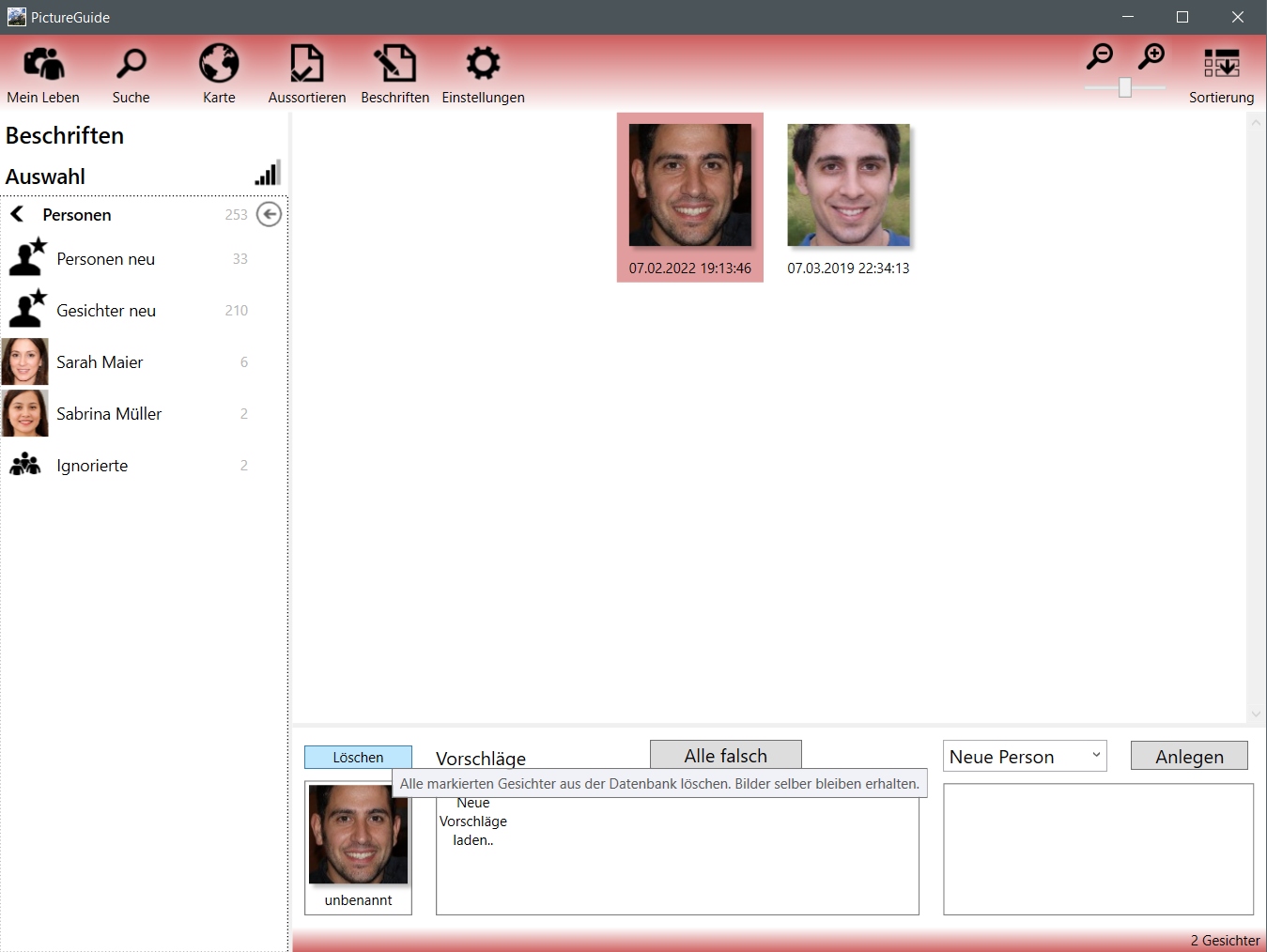Click the Personen header label
This screenshot has height=952, width=1267.
click(77, 215)
